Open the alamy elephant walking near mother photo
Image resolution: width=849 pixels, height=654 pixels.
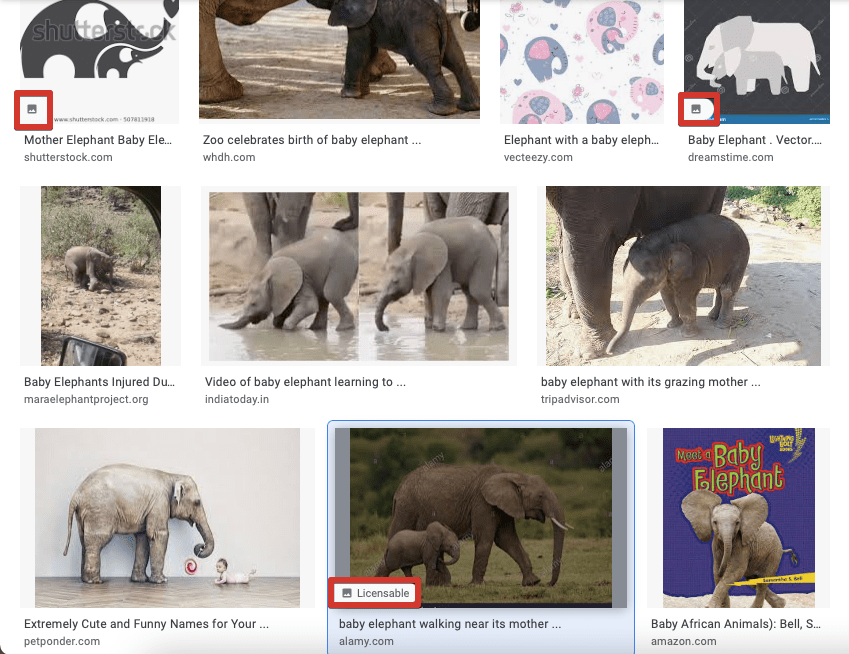point(481,518)
